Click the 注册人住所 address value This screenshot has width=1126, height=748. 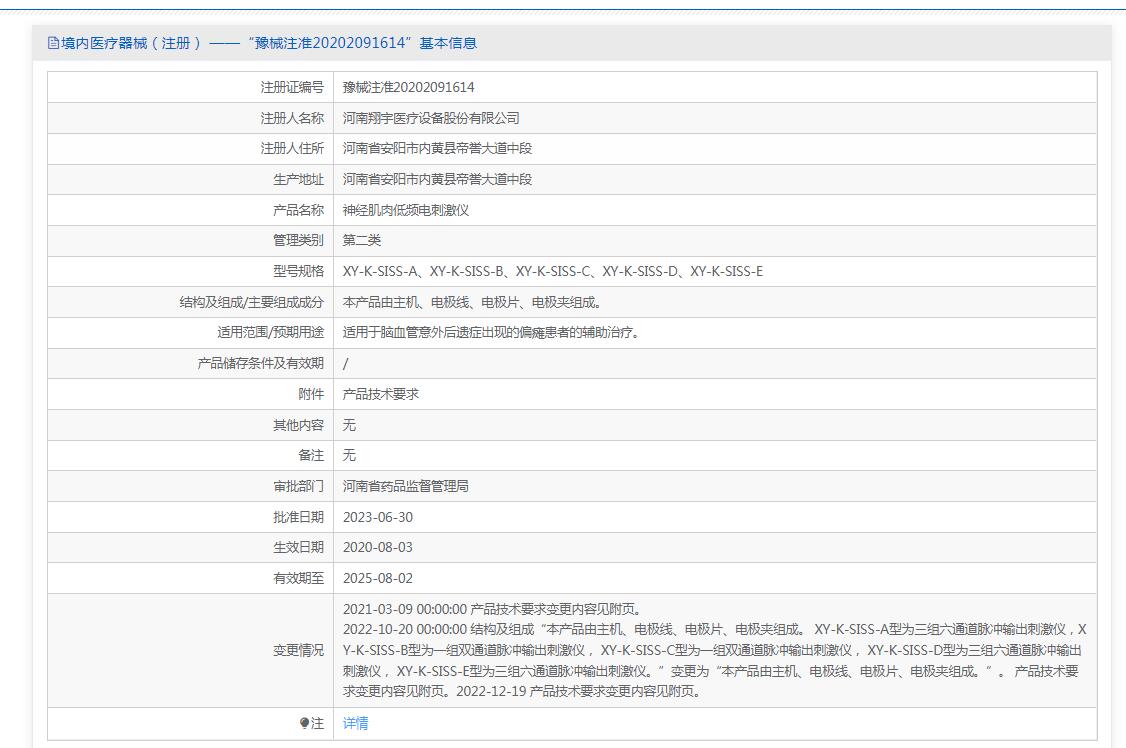click(437, 148)
